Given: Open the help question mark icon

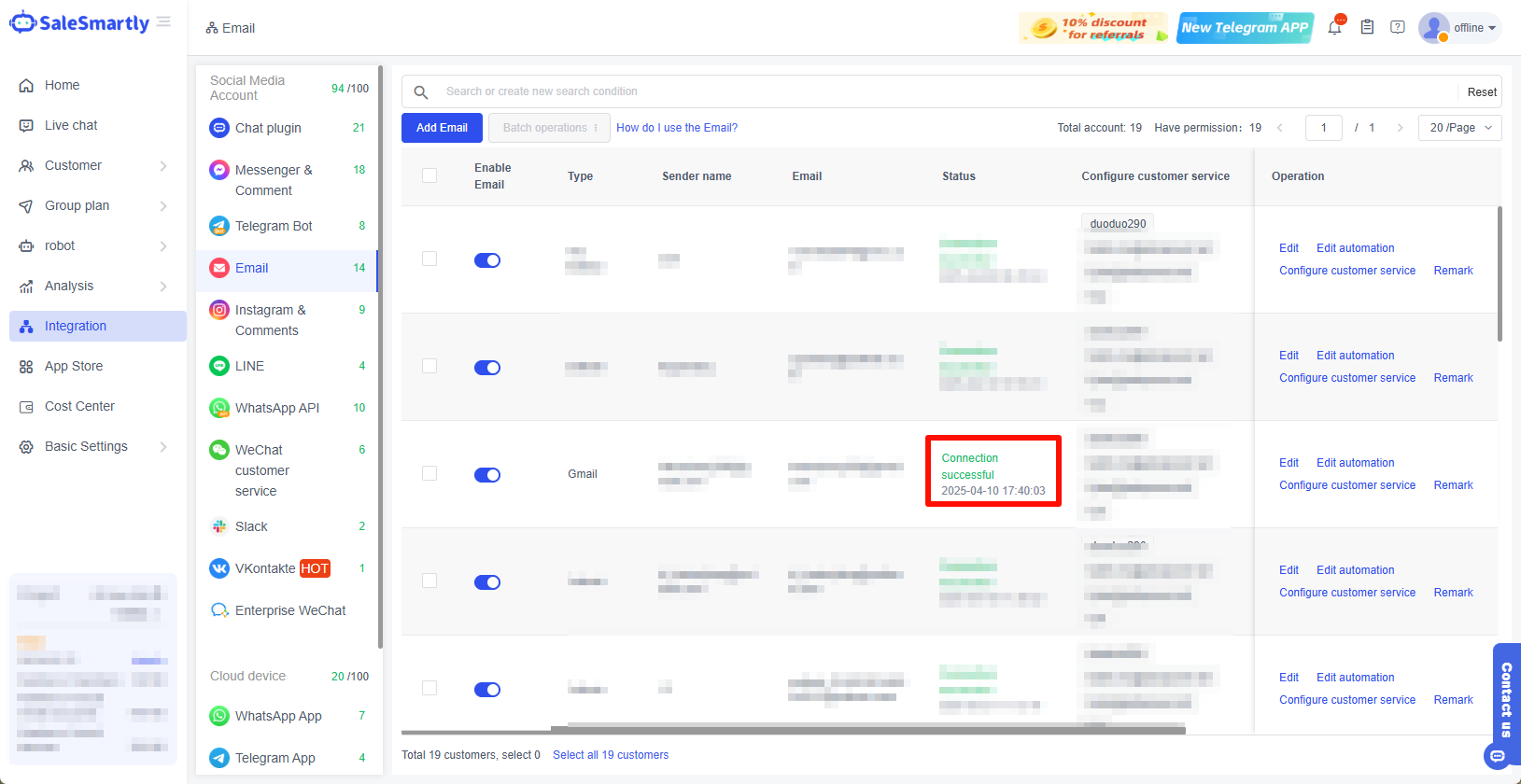Looking at the screenshot, I should tap(1397, 28).
